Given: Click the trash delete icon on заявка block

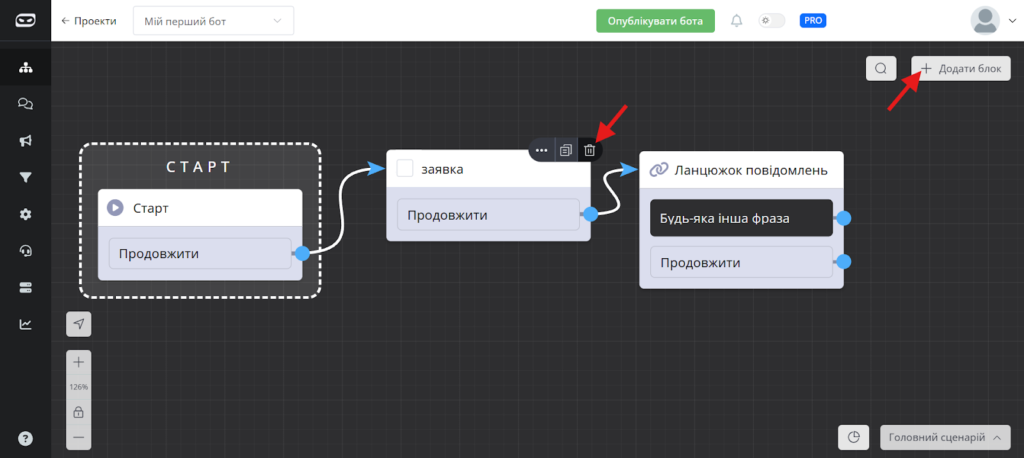Looking at the screenshot, I should pos(590,150).
